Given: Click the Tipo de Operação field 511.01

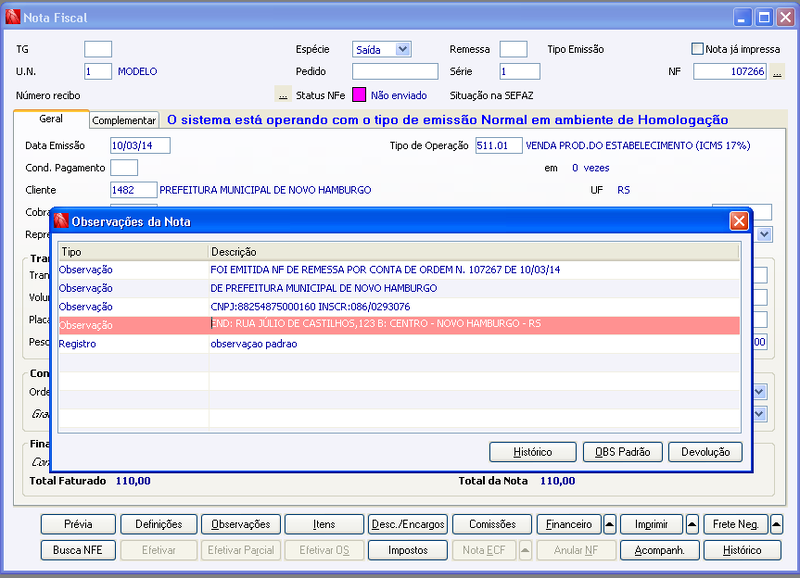Looking at the screenshot, I should (x=499, y=145).
